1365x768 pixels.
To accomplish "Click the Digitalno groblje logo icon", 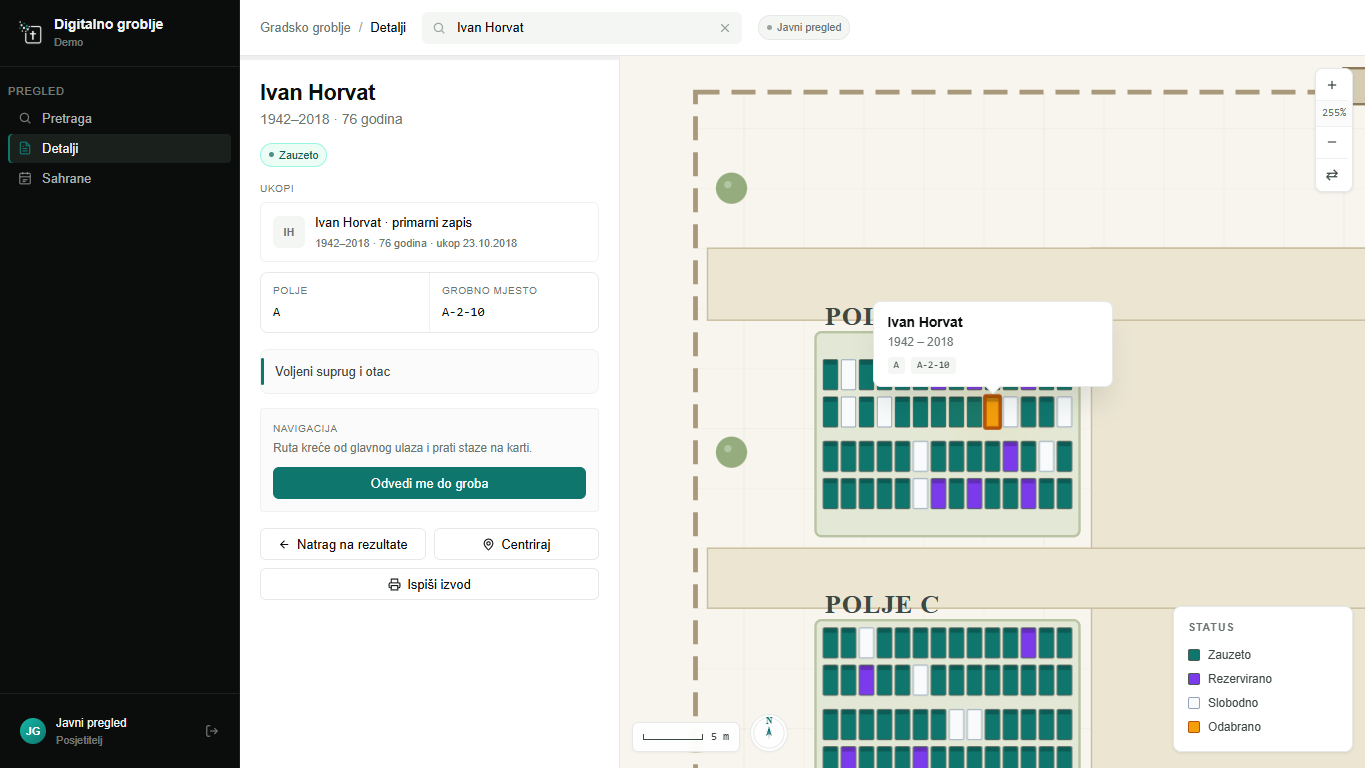I will pos(31,33).
